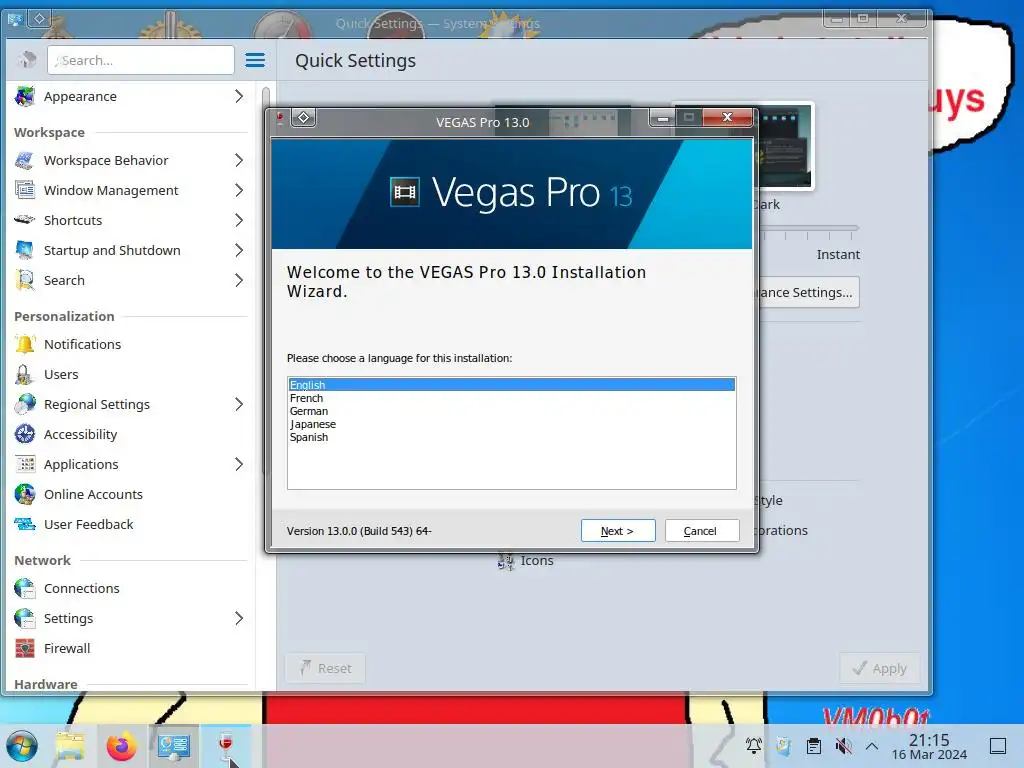Expand hidden system tray icons arrow
The width and height of the screenshot is (1024, 768).
pos(872,745)
